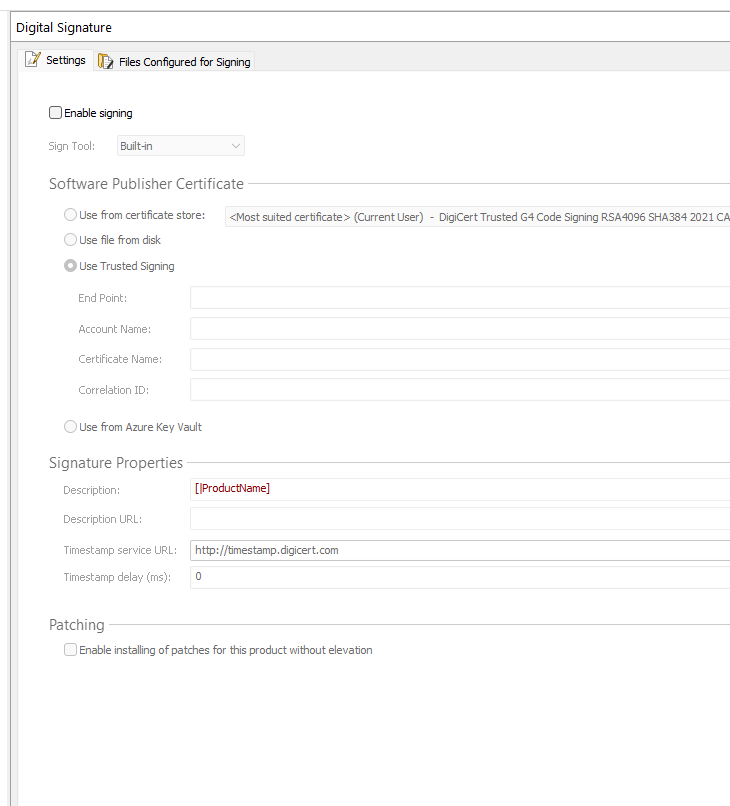Open the Sign Tool dropdown

click(x=181, y=146)
